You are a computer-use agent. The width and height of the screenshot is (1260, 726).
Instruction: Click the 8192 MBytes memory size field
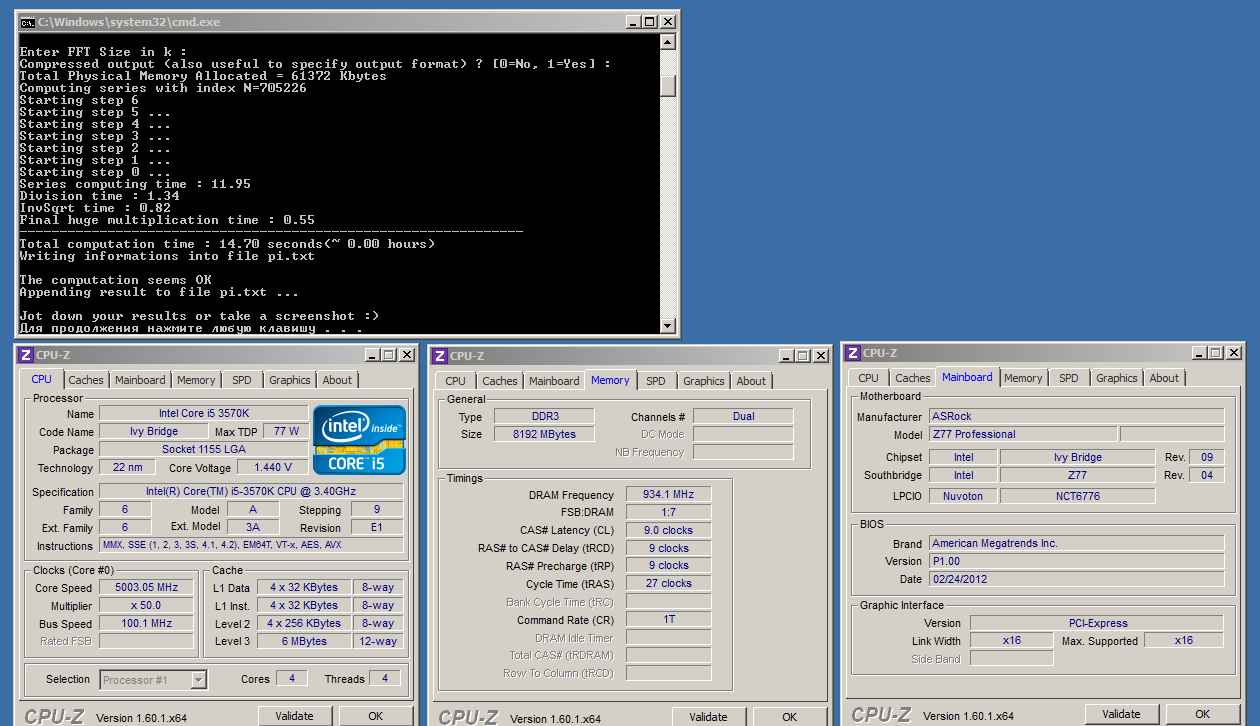[x=542, y=434]
